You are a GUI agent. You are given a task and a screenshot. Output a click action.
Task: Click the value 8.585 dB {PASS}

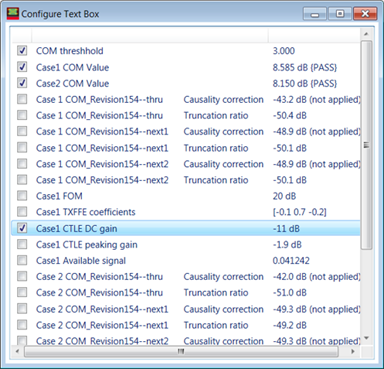click(305, 67)
